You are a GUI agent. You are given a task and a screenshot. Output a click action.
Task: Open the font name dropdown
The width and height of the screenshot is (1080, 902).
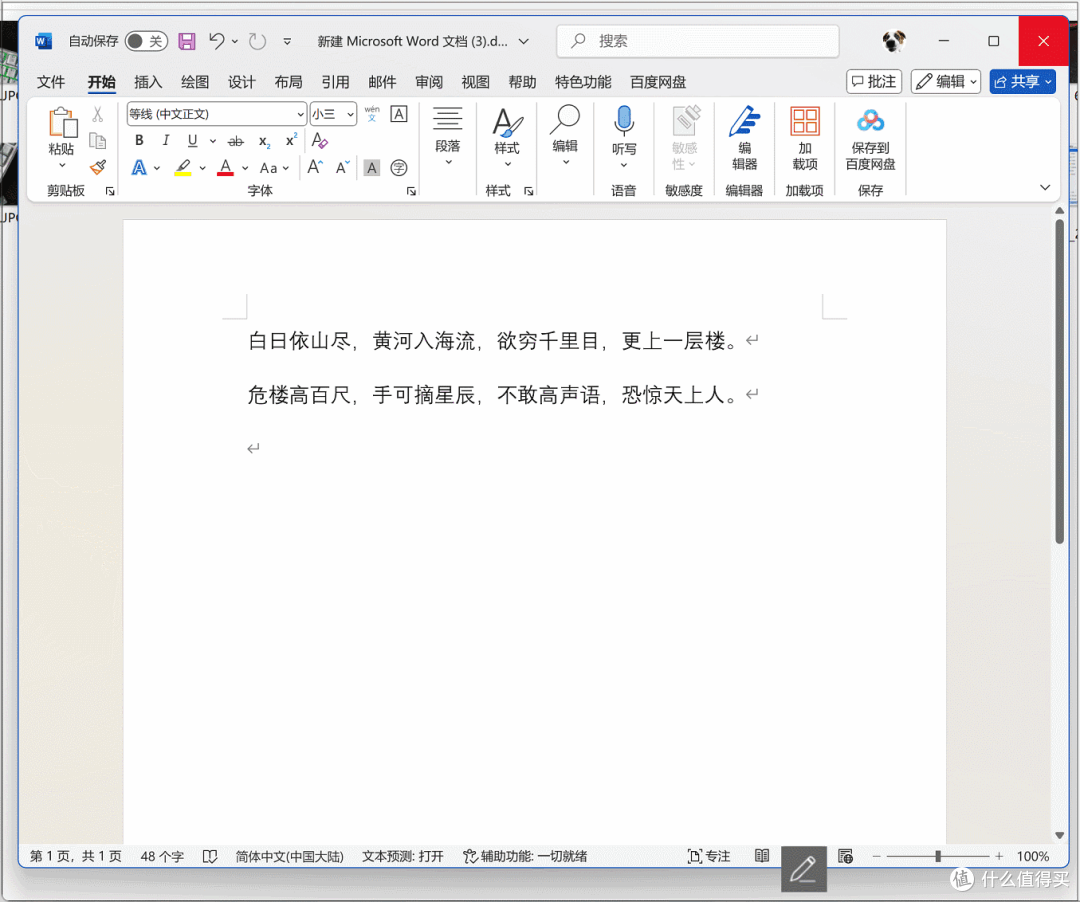pyautogui.click(x=300, y=114)
